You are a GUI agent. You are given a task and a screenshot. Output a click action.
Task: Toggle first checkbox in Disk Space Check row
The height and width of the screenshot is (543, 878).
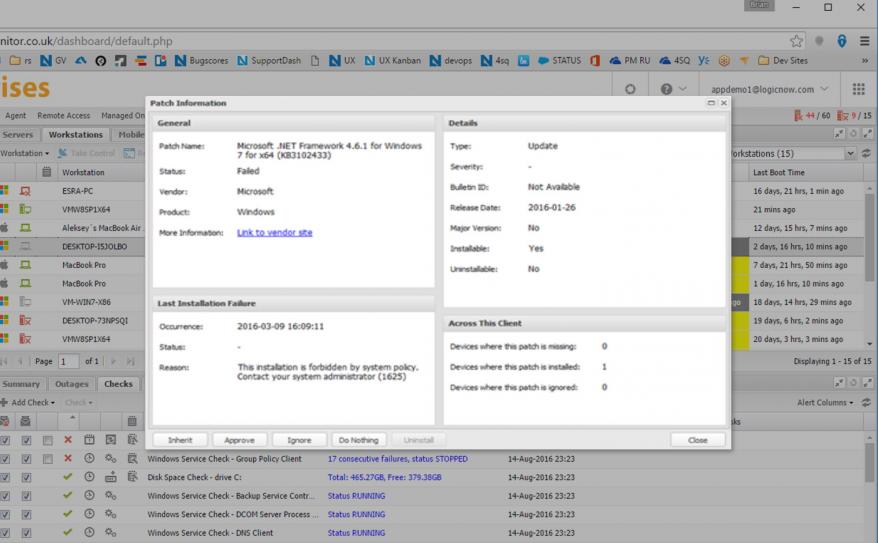click(x=5, y=478)
